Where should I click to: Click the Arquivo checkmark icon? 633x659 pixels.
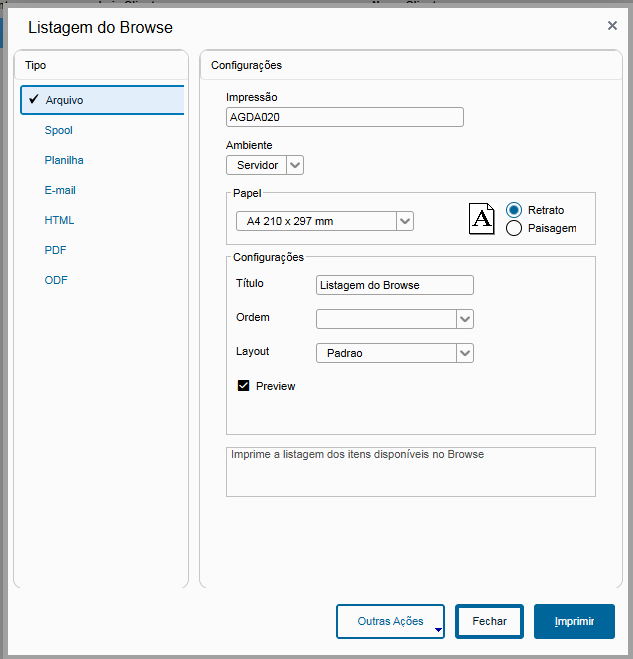click(x=34, y=100)
